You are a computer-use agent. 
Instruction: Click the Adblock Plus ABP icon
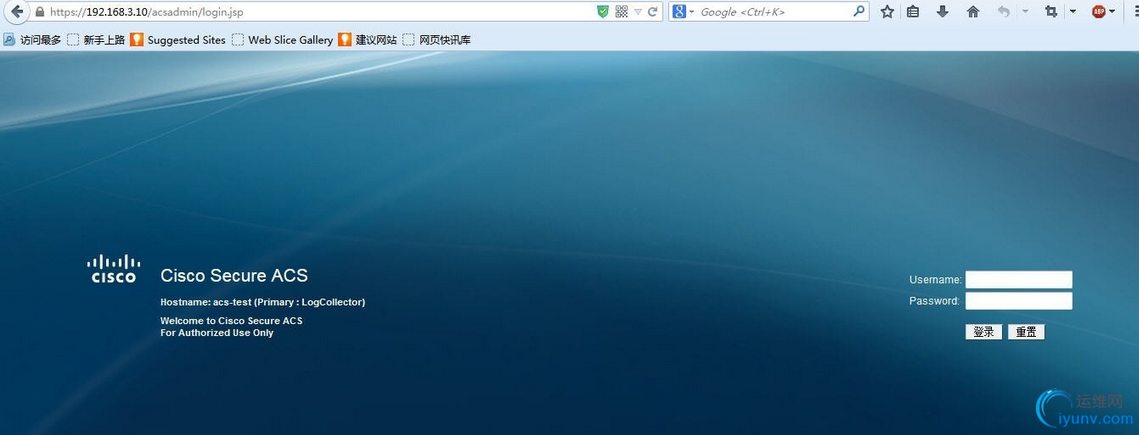tap(1098, 12)
